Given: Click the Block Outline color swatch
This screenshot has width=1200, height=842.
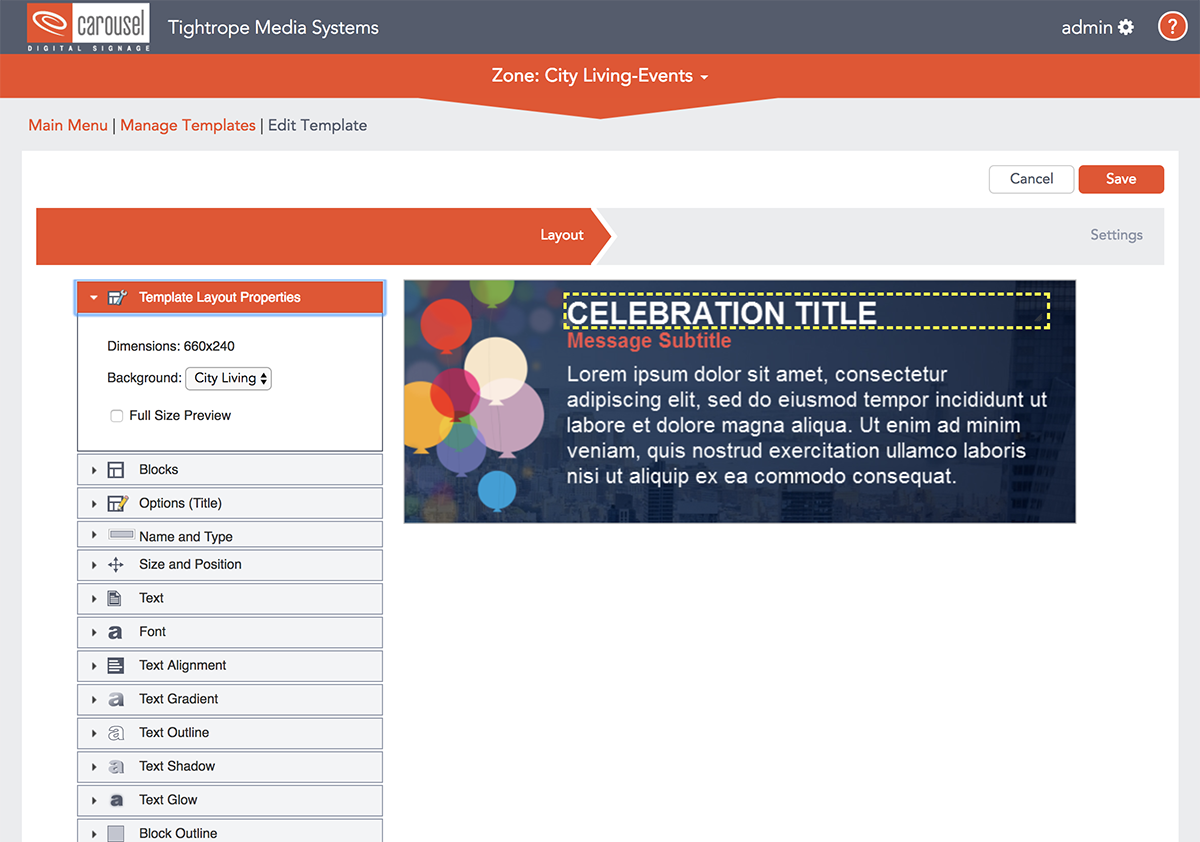Looking at the screenshot, I should click(x=116, y=833).
